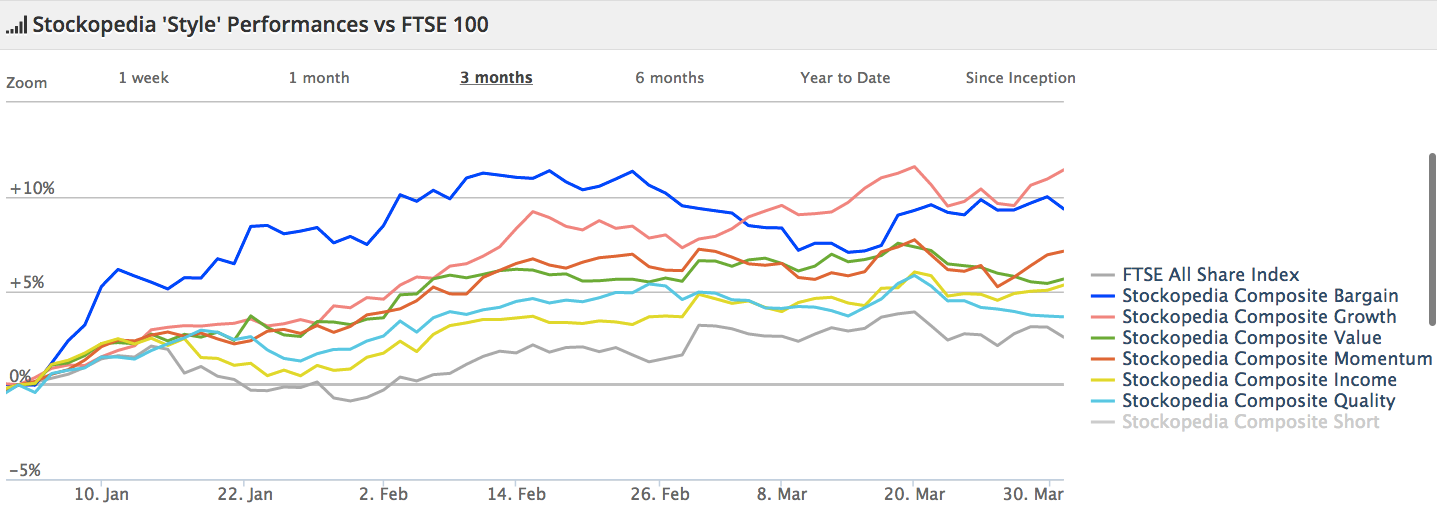1437x511 pixels.
Task: Click the bar chart icon beside the title
Action: coord(16,25)
